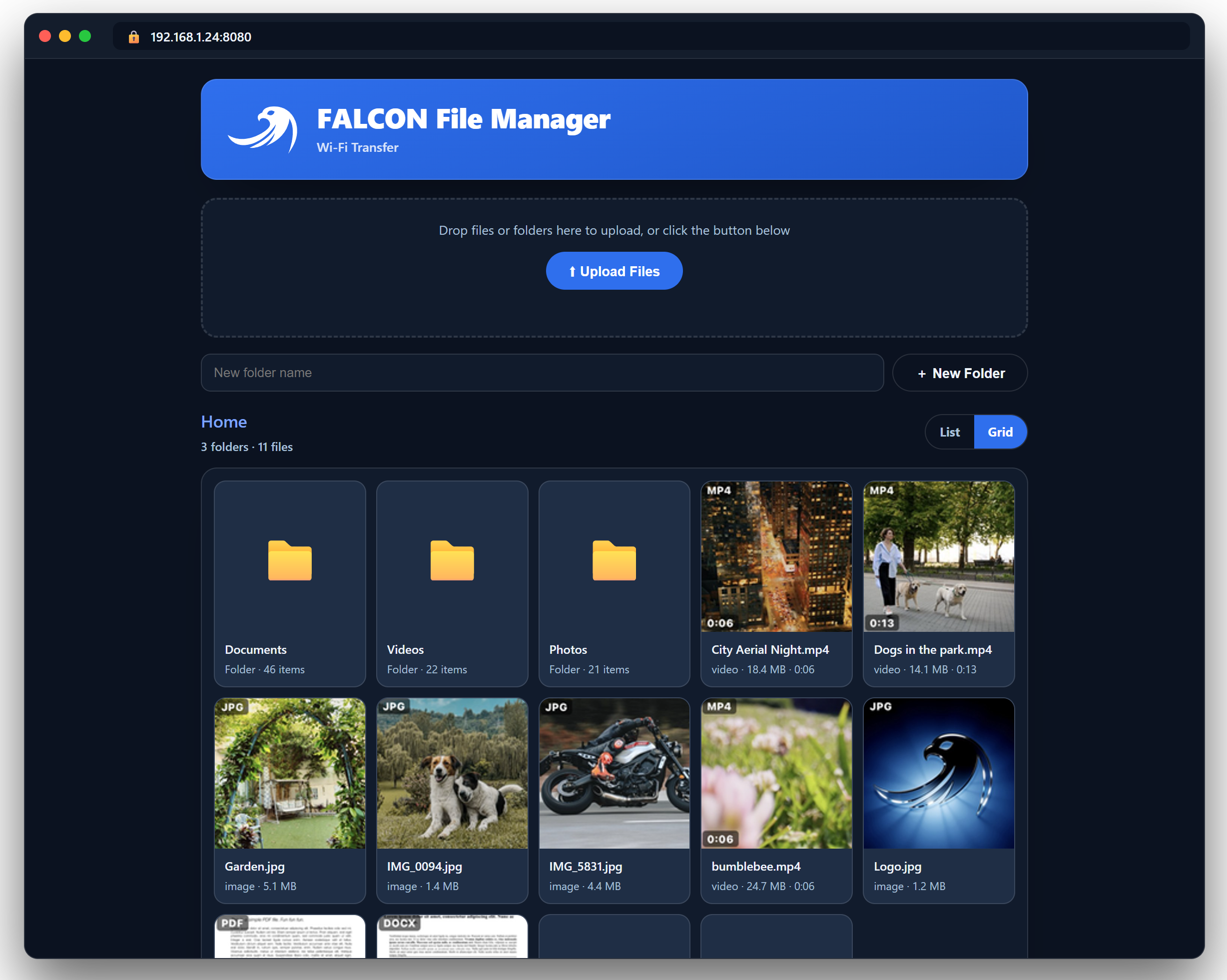Click 'Folder · 22 items' text

(x=427, y=670)
